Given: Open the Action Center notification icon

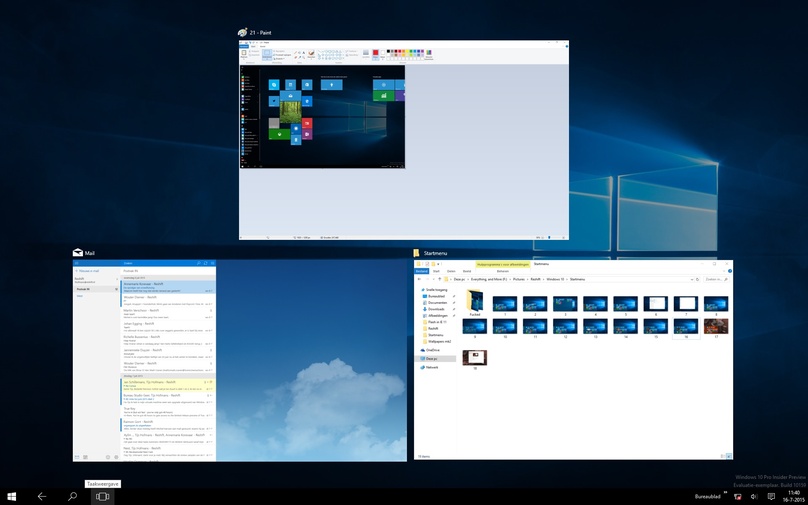Looking at the screenshot, I should tap(771, 496).
